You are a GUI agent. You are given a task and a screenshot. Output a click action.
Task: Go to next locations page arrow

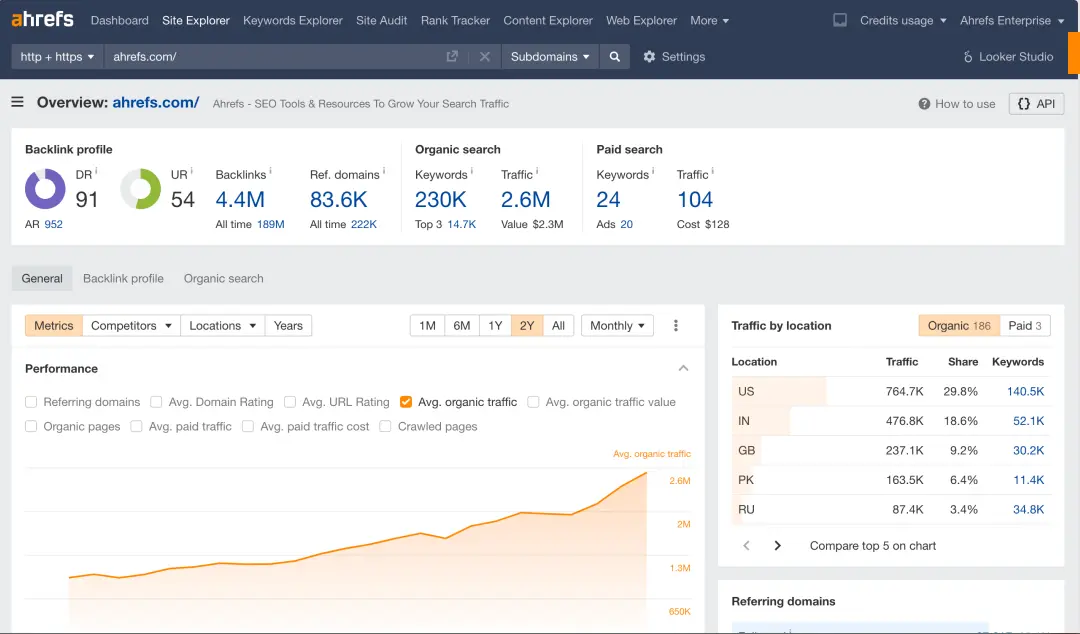click(x=778, y=545)
